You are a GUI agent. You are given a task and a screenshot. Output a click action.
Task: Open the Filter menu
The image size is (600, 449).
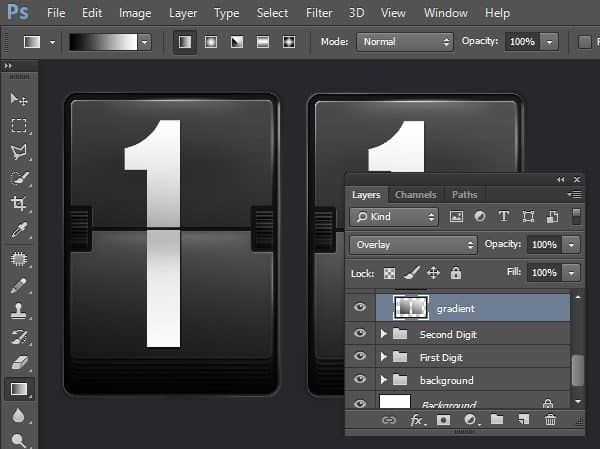pyautogui.click(x=319, y=14)
